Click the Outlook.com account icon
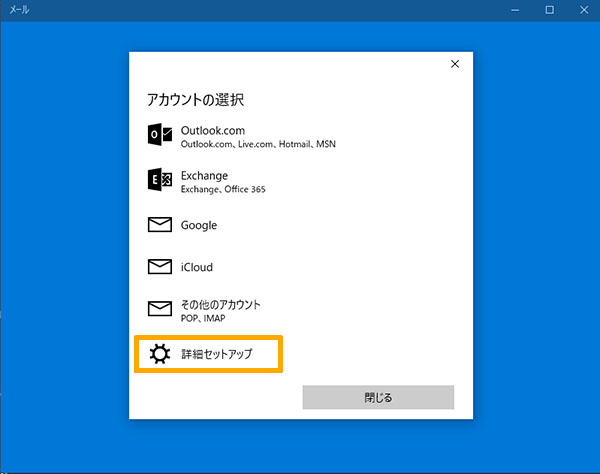 [x=160, y=134]
